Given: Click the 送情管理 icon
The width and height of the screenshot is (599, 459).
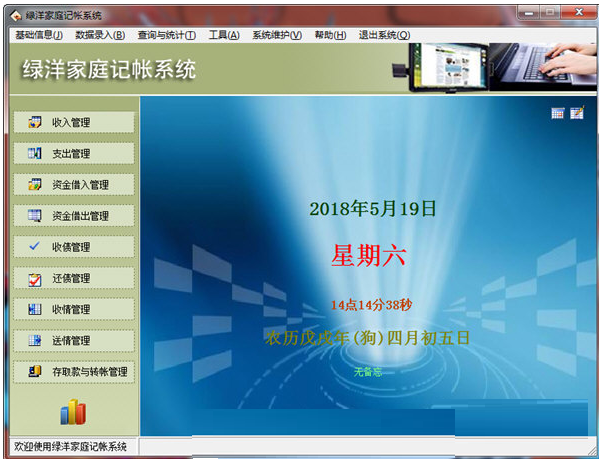Looking at the screenshot, I should (x=35, y=340).
